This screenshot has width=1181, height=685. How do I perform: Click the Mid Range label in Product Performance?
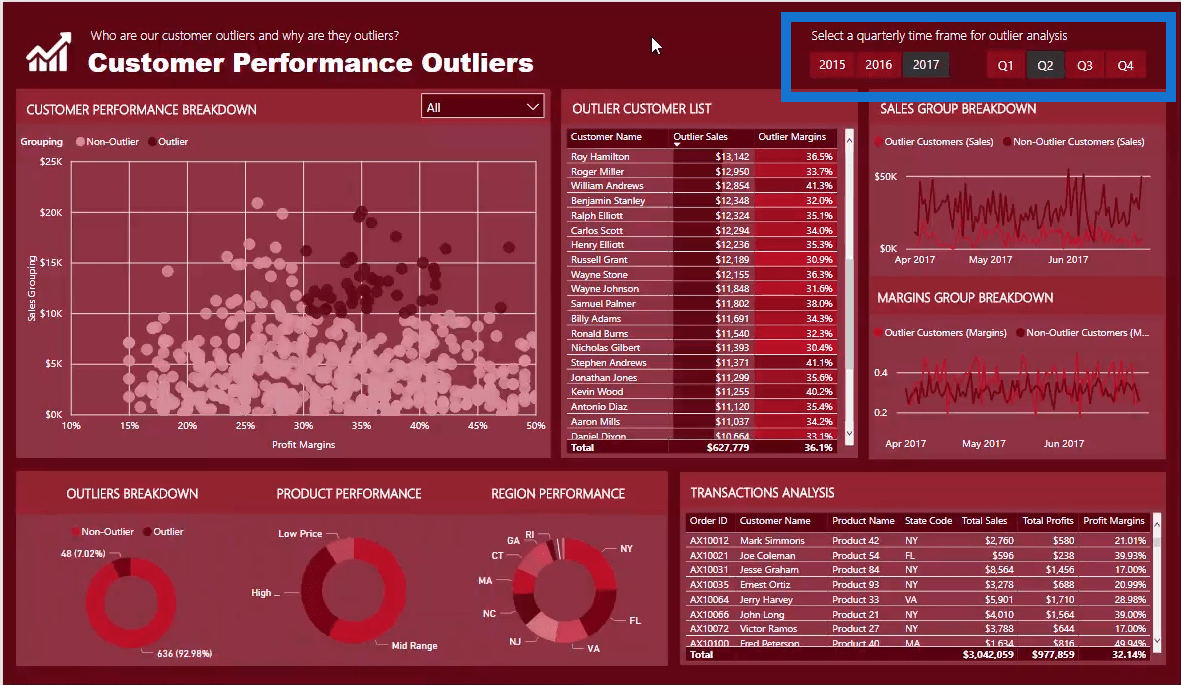[414, 646]
